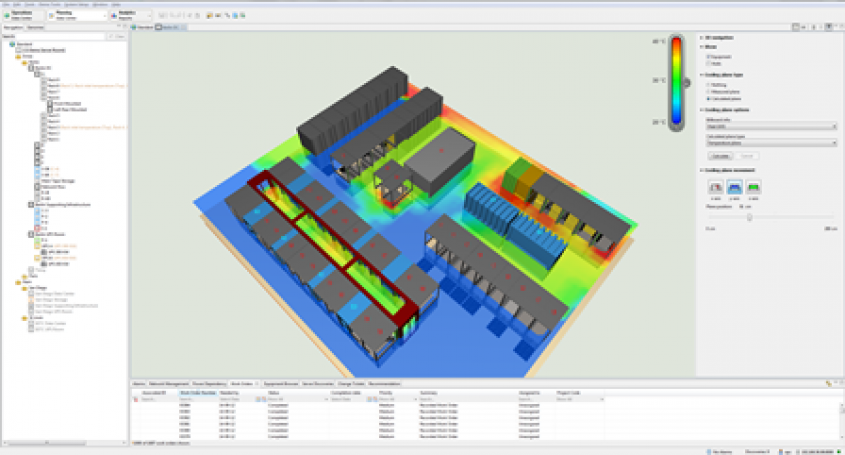Click the Associated ID column search field
The height and width of the screenshot is (455, 845).
(x=158, y=399)
